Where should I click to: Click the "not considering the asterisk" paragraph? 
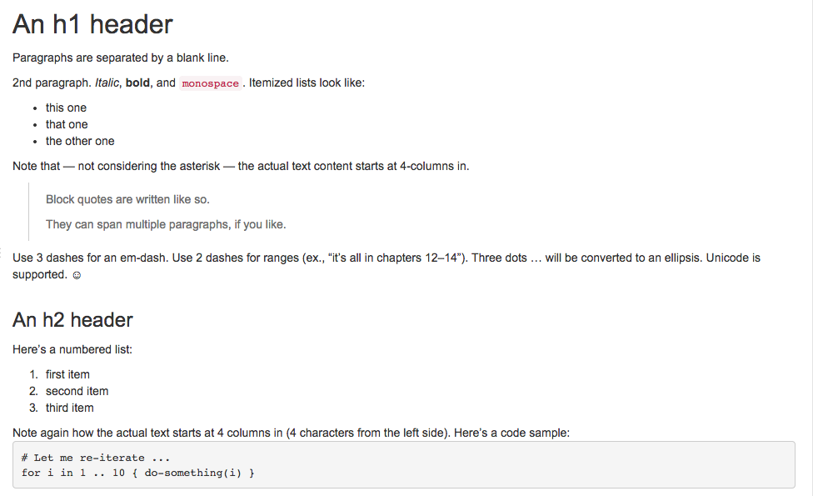pos(240,166)
